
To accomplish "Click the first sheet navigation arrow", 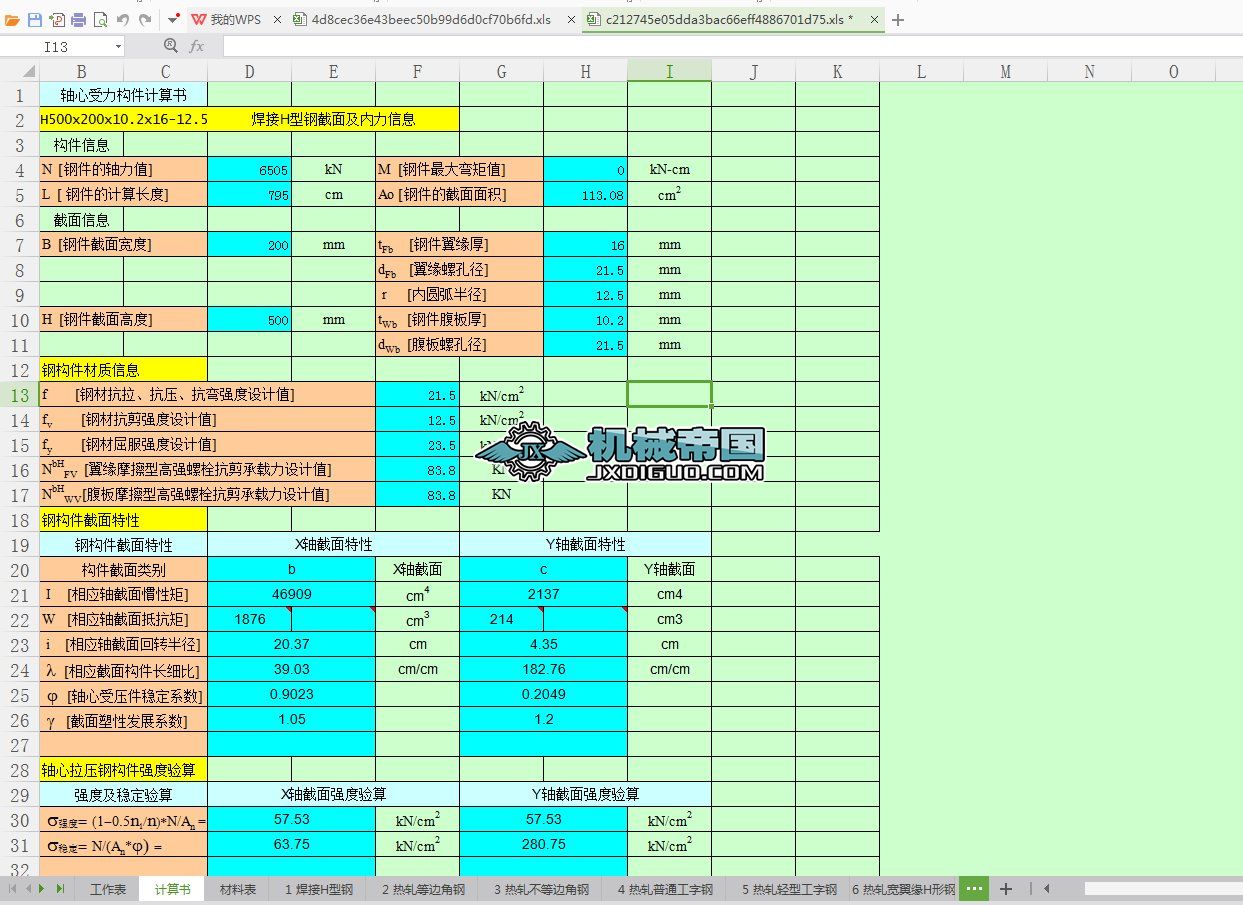I will [x=13, y=888].
